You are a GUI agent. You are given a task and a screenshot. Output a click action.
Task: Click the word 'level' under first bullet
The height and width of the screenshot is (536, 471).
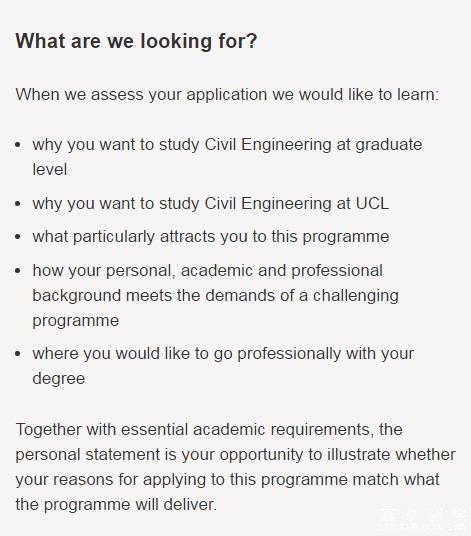pos(50,170)
